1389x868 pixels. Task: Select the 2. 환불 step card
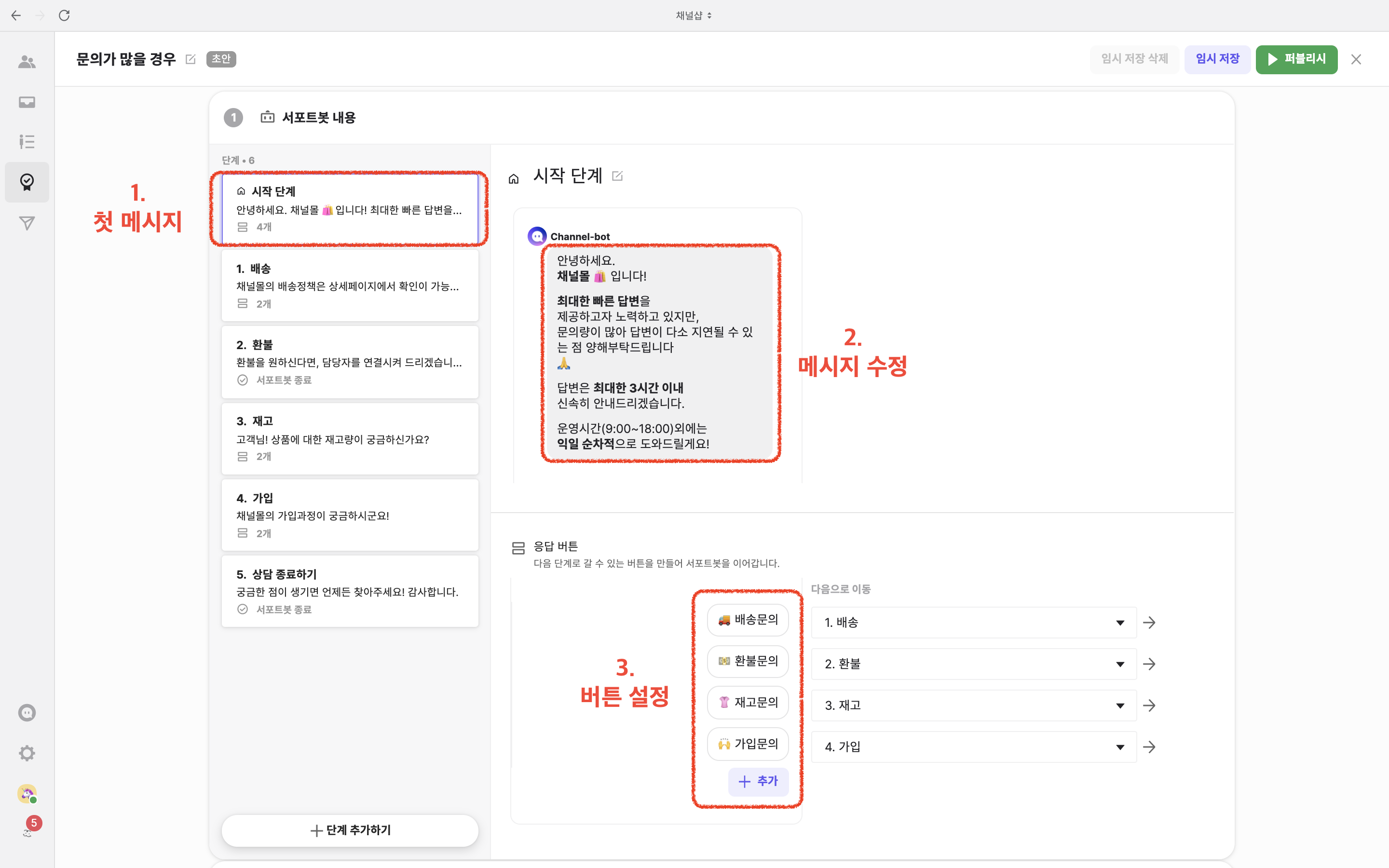point(350,362)
